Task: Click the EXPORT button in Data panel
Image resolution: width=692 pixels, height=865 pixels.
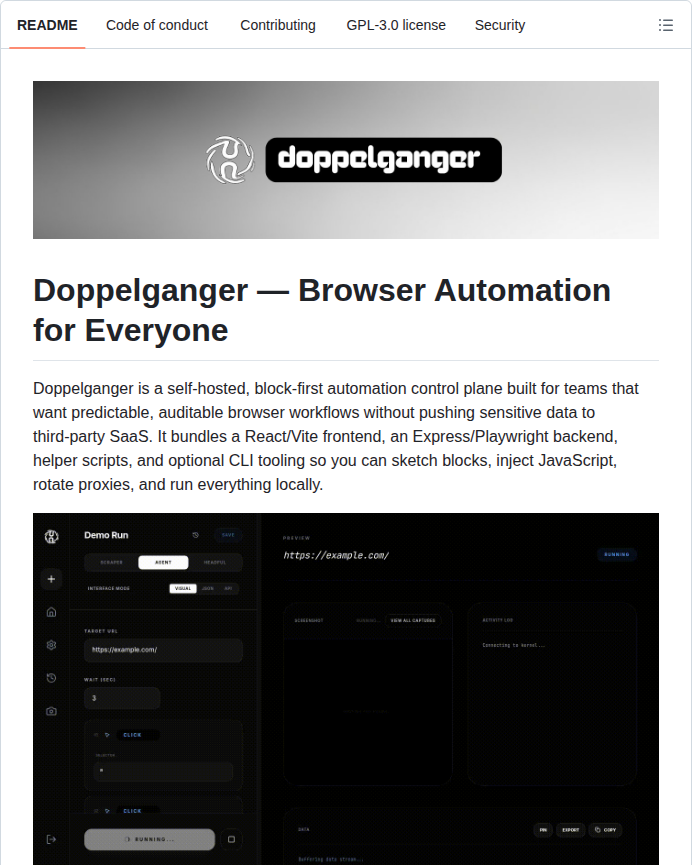Action: (571, 830)
